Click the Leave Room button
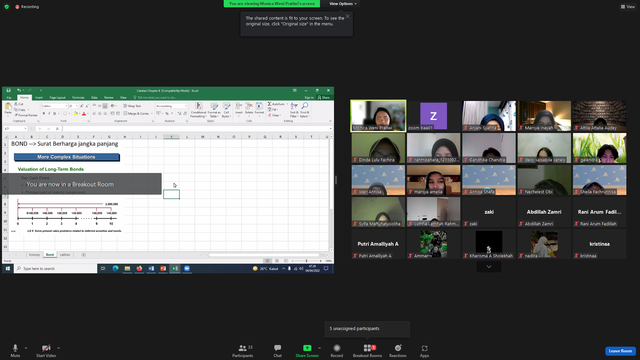 tap(620, 351)
